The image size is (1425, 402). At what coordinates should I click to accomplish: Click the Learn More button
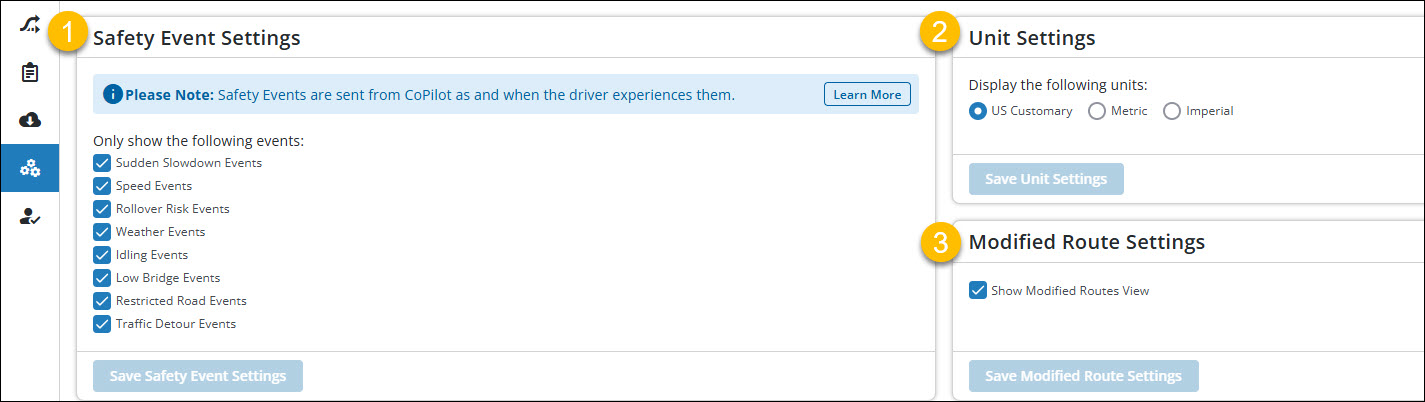coord(867,95)
